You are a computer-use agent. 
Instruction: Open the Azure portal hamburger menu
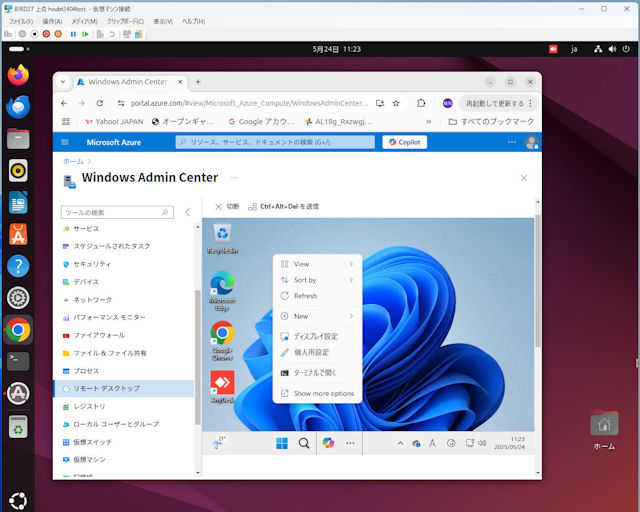click(65, 142)
